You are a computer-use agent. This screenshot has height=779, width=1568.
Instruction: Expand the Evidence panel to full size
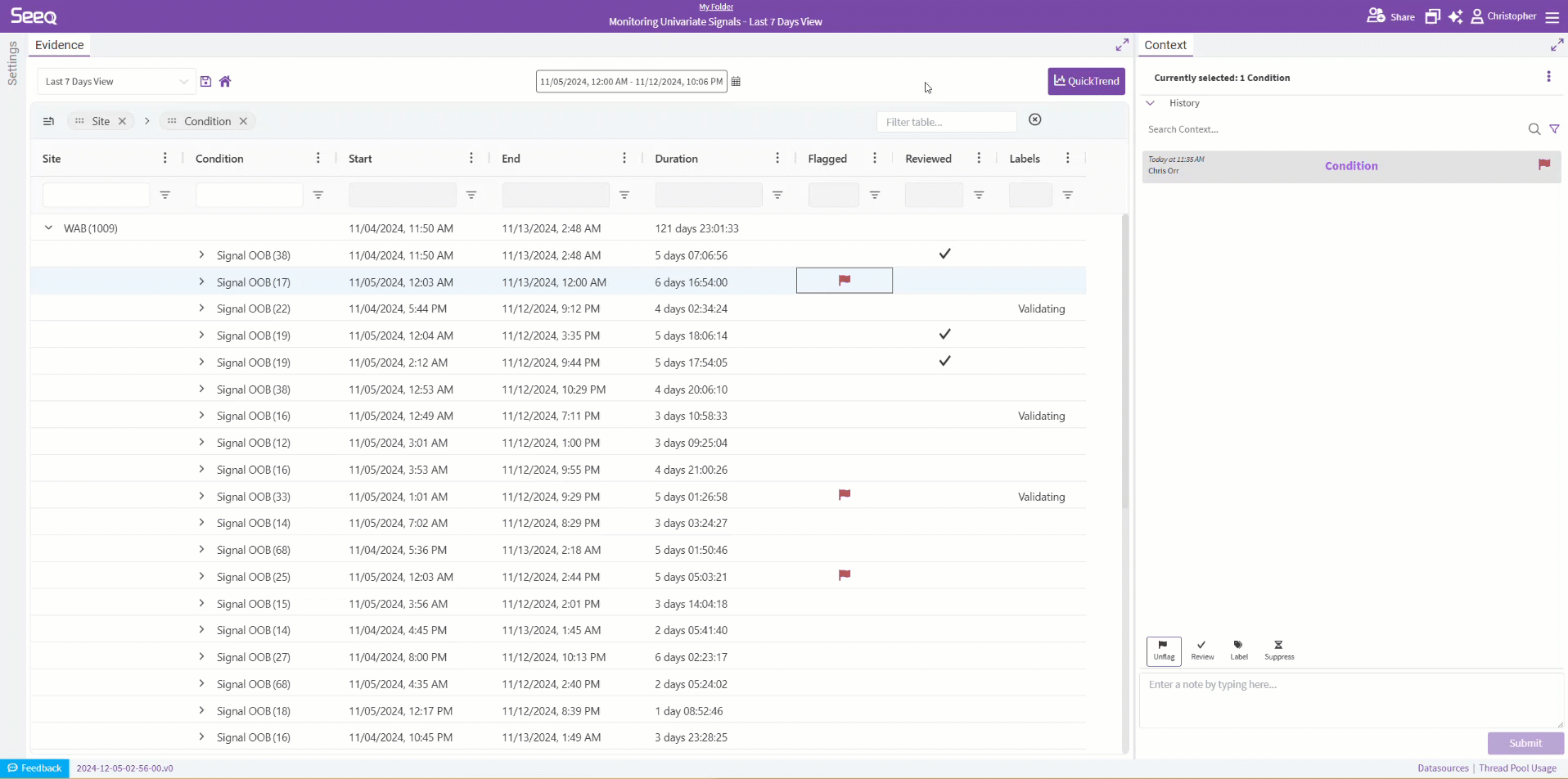(x=1122, y=45)
